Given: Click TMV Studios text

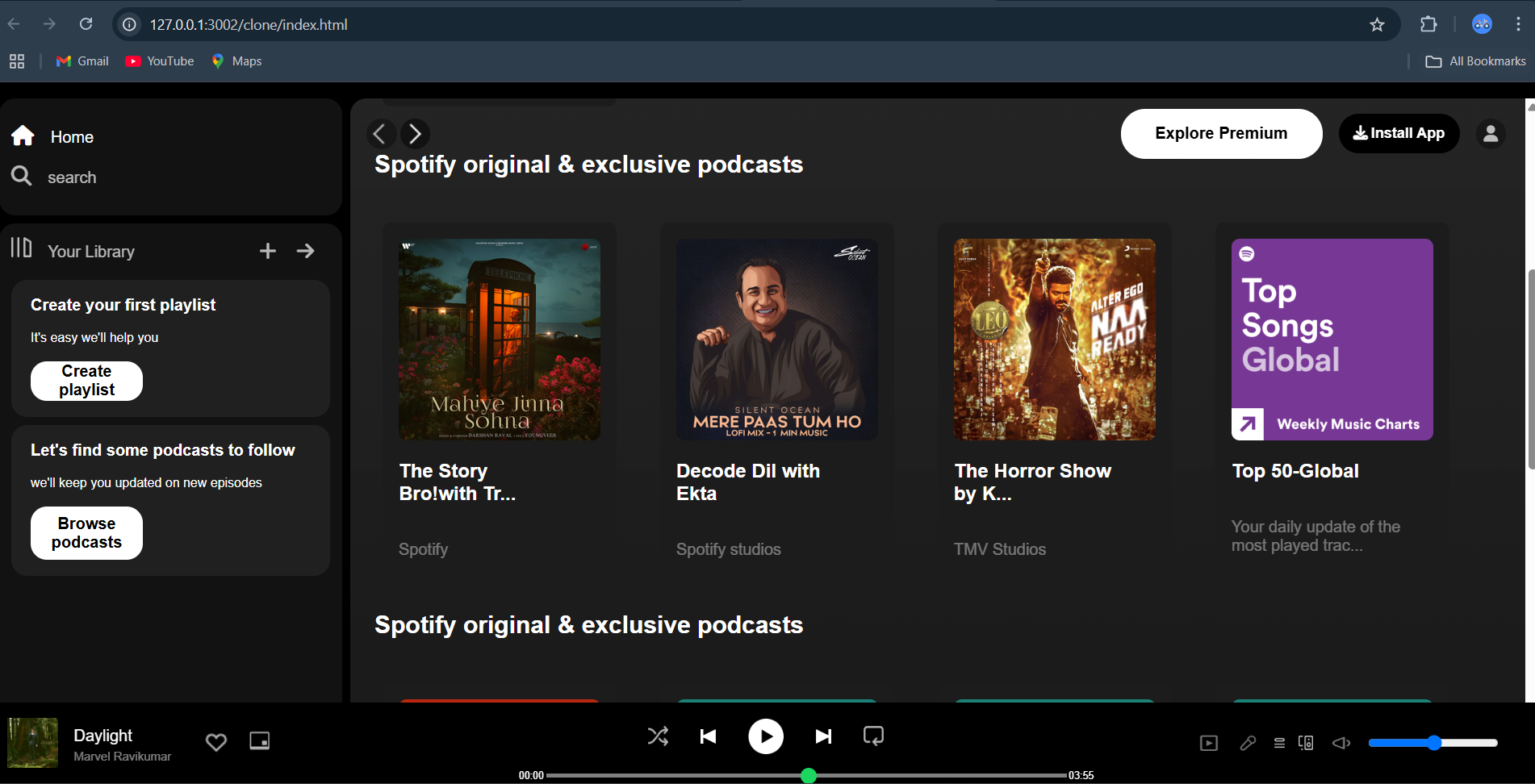Looking at the screenshot, I should click(1000, 549).
